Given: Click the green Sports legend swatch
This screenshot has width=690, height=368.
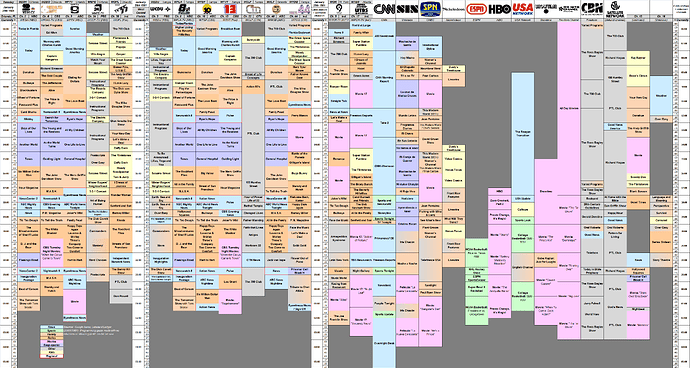Looking at the screenshot, I should pos(51,331).
